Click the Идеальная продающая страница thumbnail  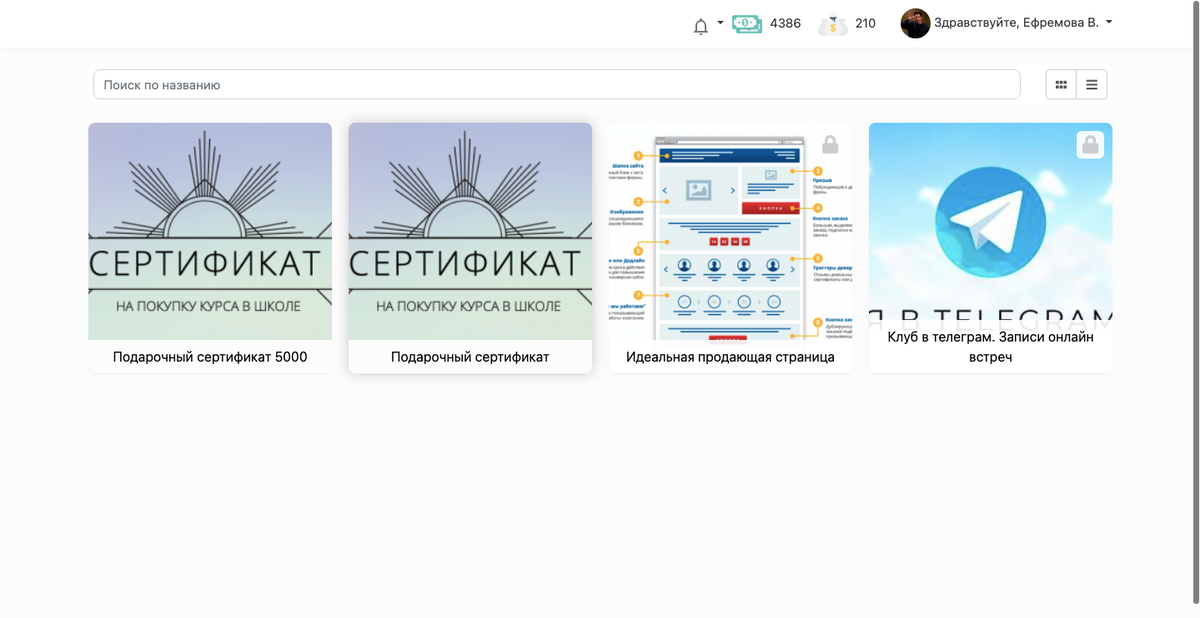tap(730, 231)
